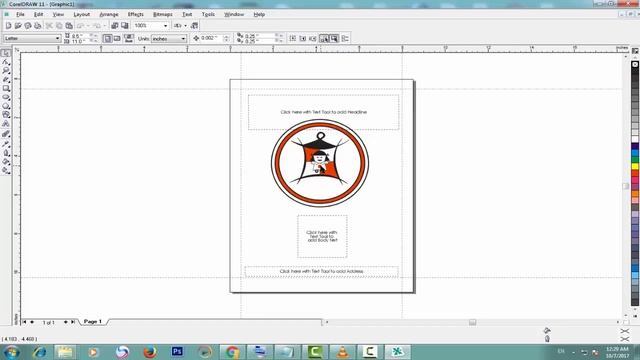Screen dimensions: 640x360
Task: Open the Units inches dropdown
Action: tap(183, 39)
